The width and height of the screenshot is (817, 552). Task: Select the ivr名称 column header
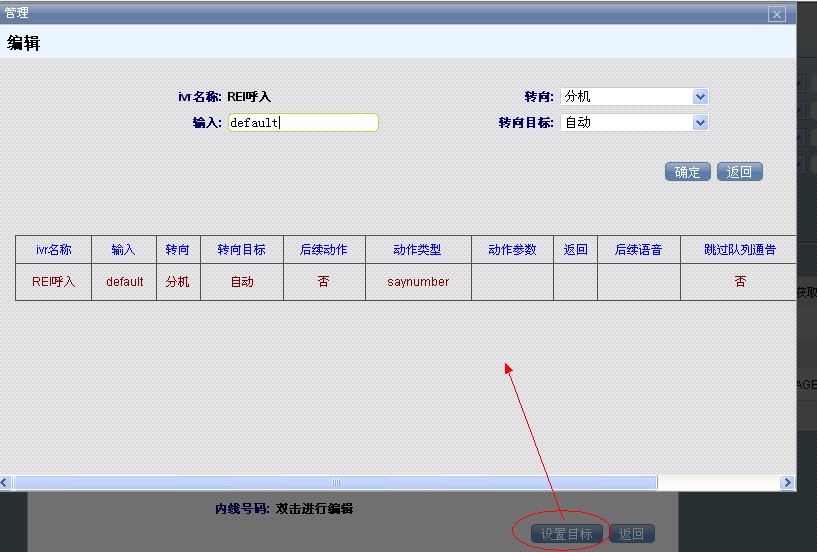53,250
